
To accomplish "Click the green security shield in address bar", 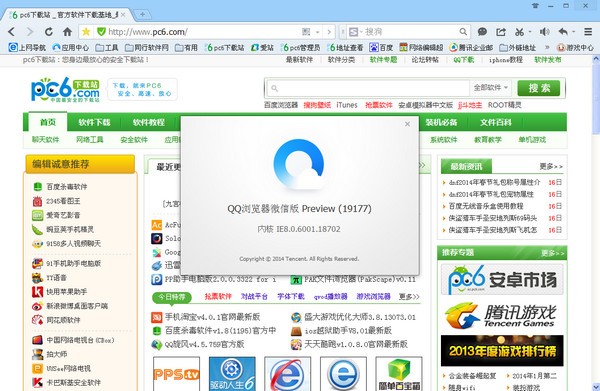I will coord(101,32).
